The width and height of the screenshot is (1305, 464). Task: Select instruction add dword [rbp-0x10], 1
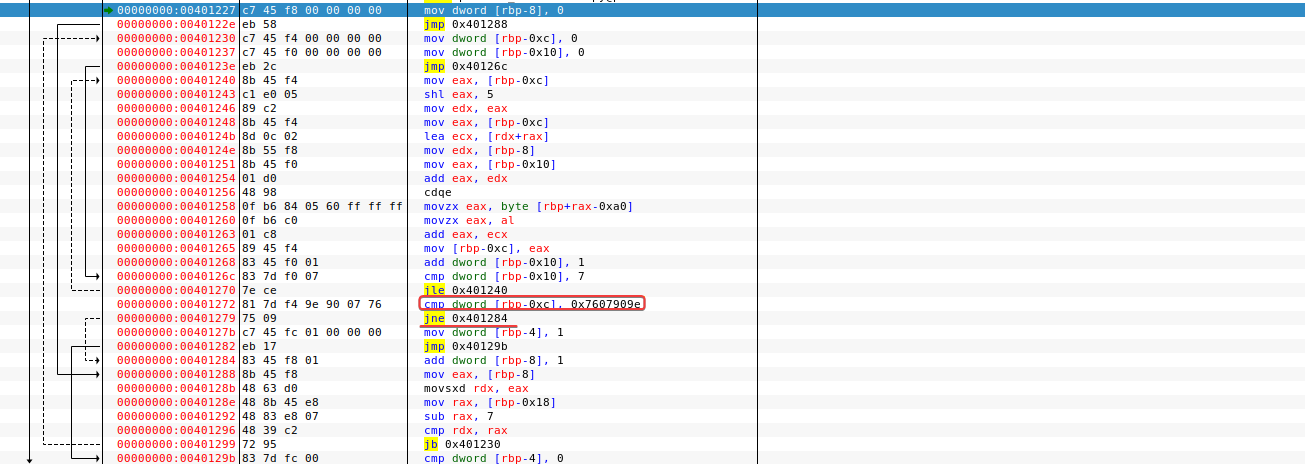coord(504,262)
